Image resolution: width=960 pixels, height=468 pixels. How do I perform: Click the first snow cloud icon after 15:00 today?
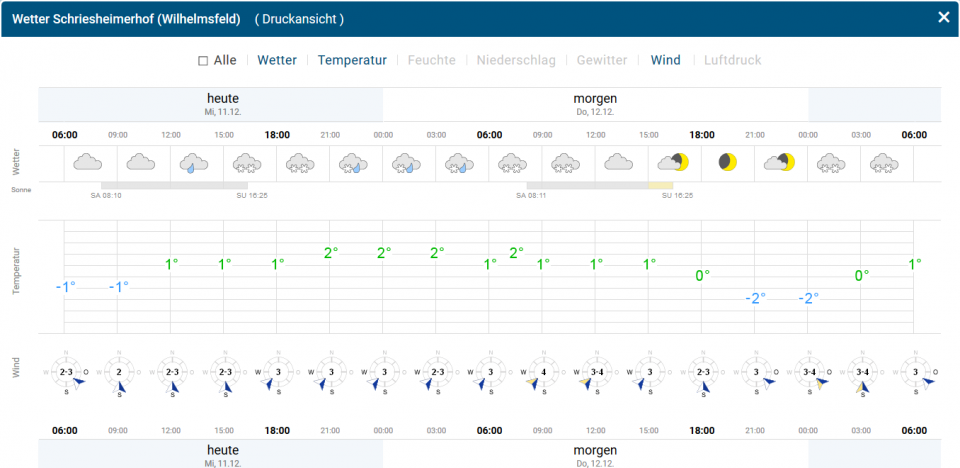click(x=246, y=162)
